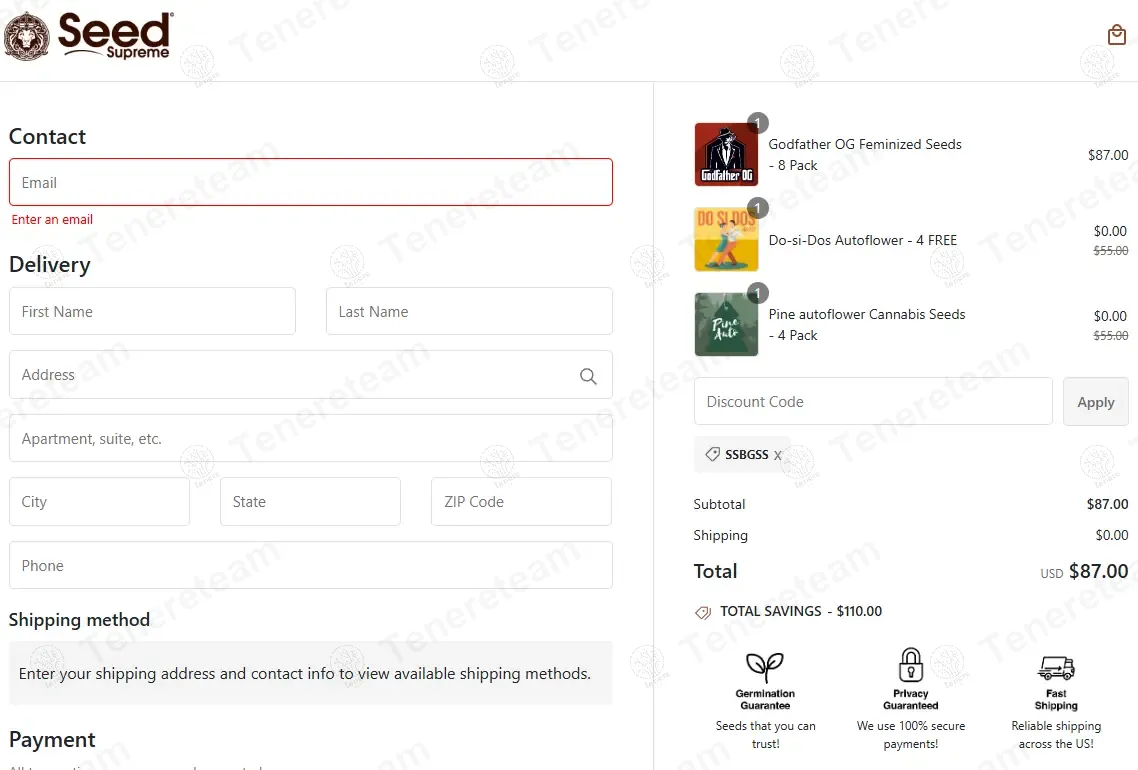Open the Do-si-Dos Autoflower thumbnail

(x=726, y=240)
